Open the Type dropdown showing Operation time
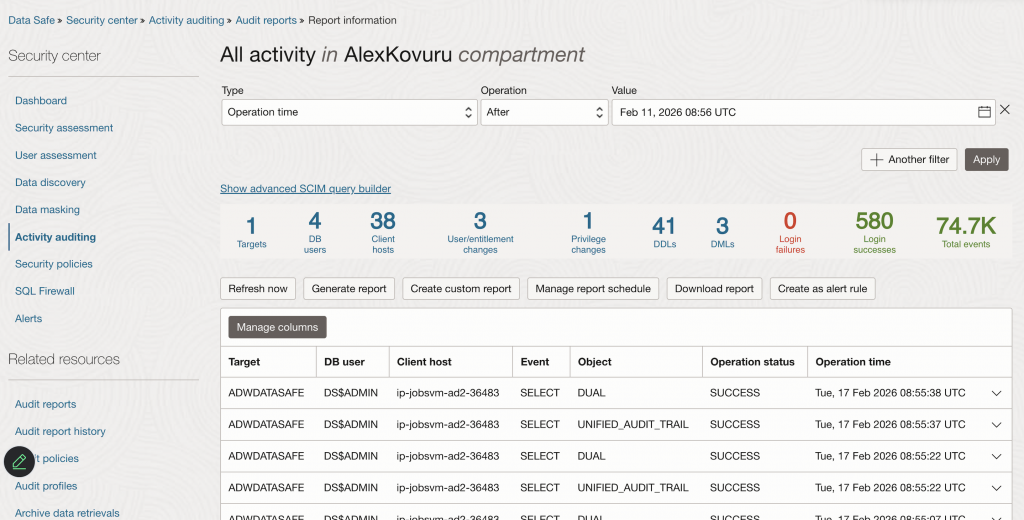This screenshot has width=1024, height=520. (x=348, y=113)
